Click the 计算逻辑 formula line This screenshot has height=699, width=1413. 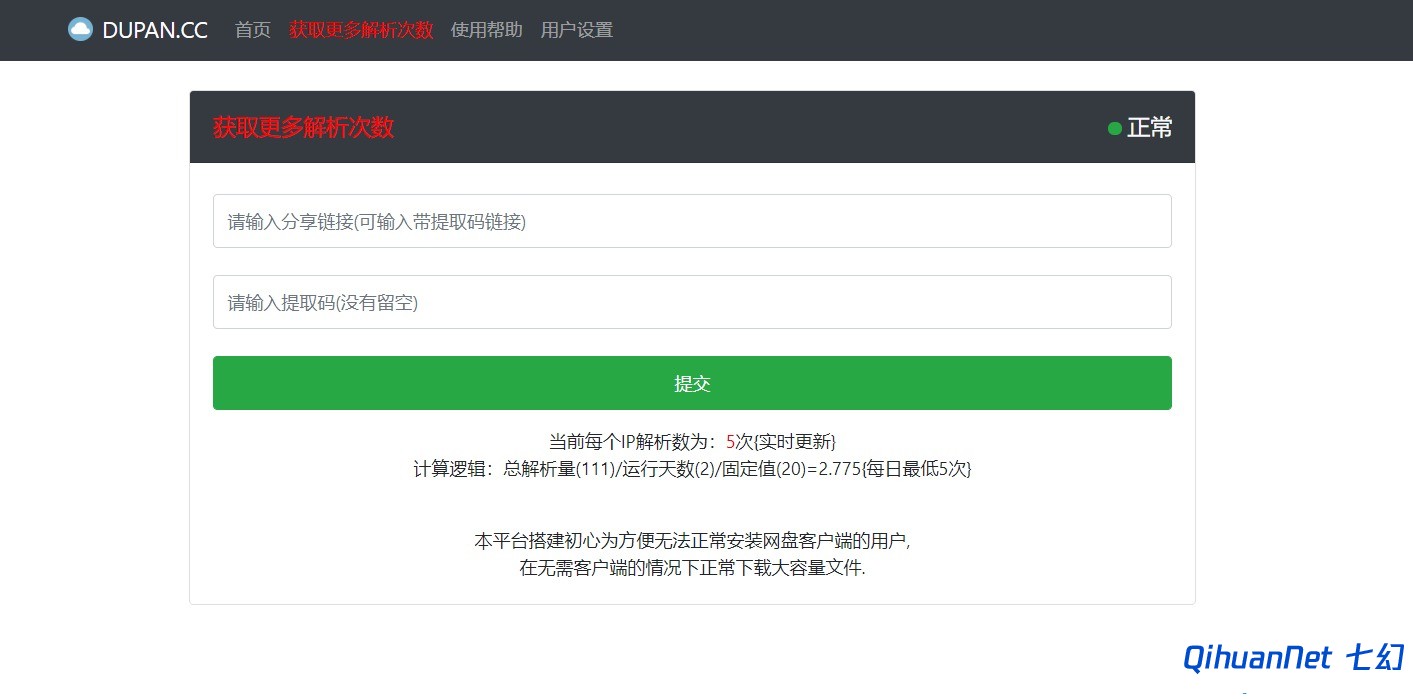[692, 468]
